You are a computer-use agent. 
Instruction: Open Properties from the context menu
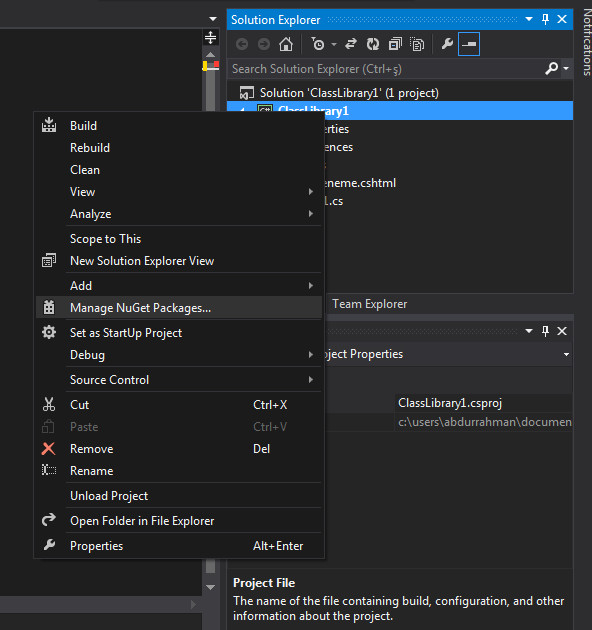tap(179, 546)
